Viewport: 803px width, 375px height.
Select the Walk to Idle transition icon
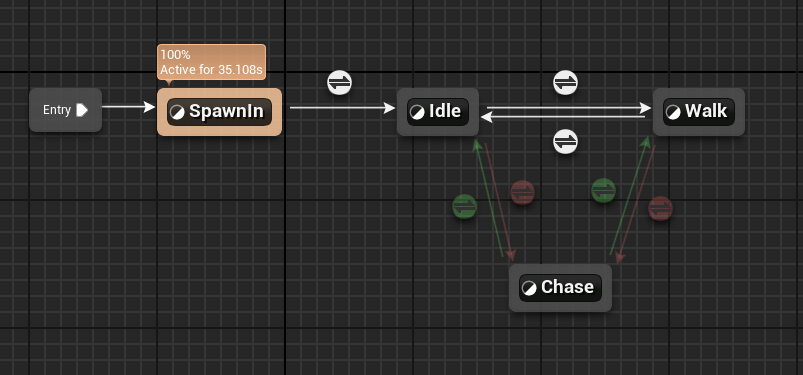[565, 141]
